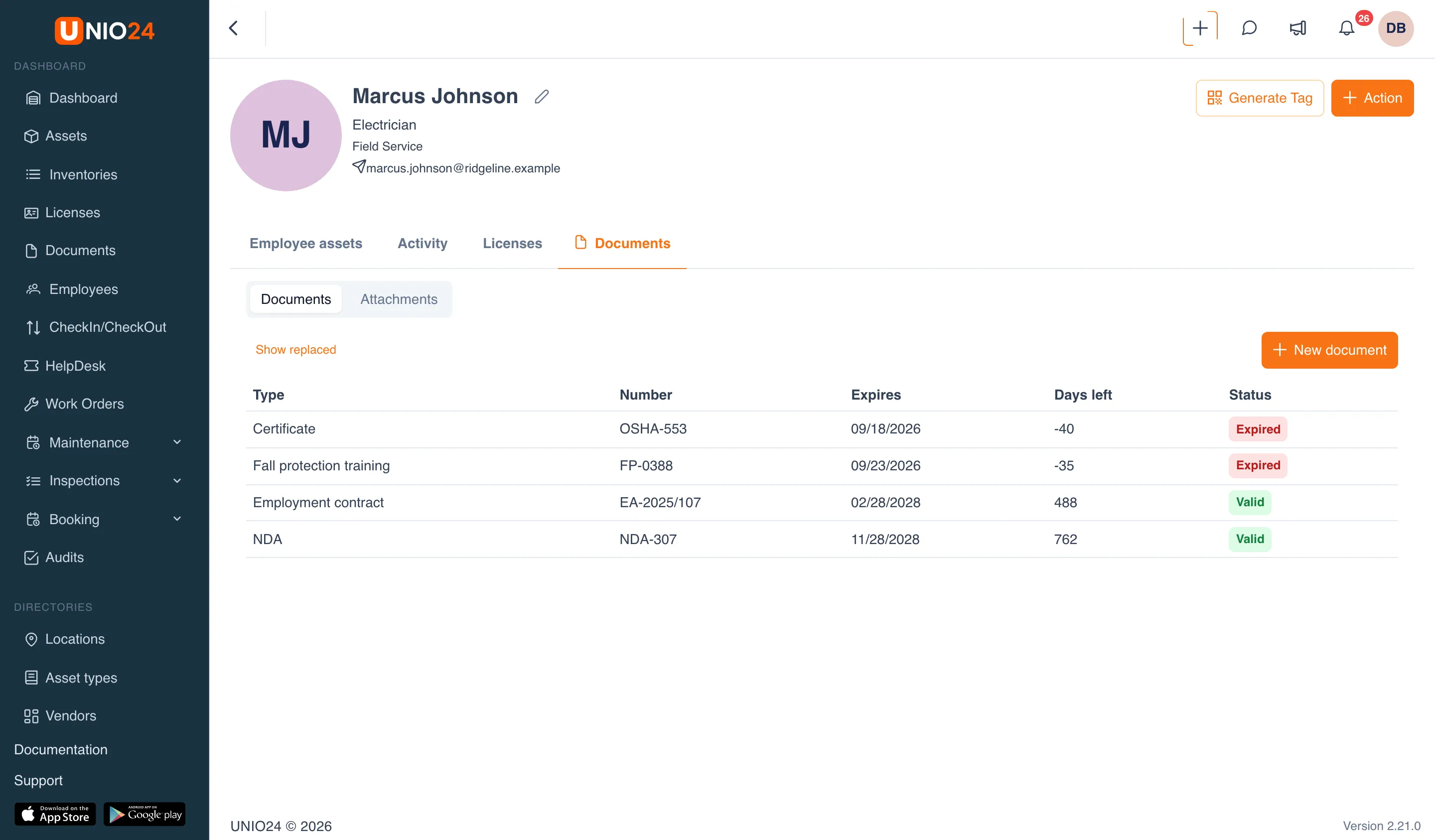The height and width of the screenshot is (840, 1435).
Task: Edit Marcus Johnson name with pencil icon
Action: [x=542, y=96]
